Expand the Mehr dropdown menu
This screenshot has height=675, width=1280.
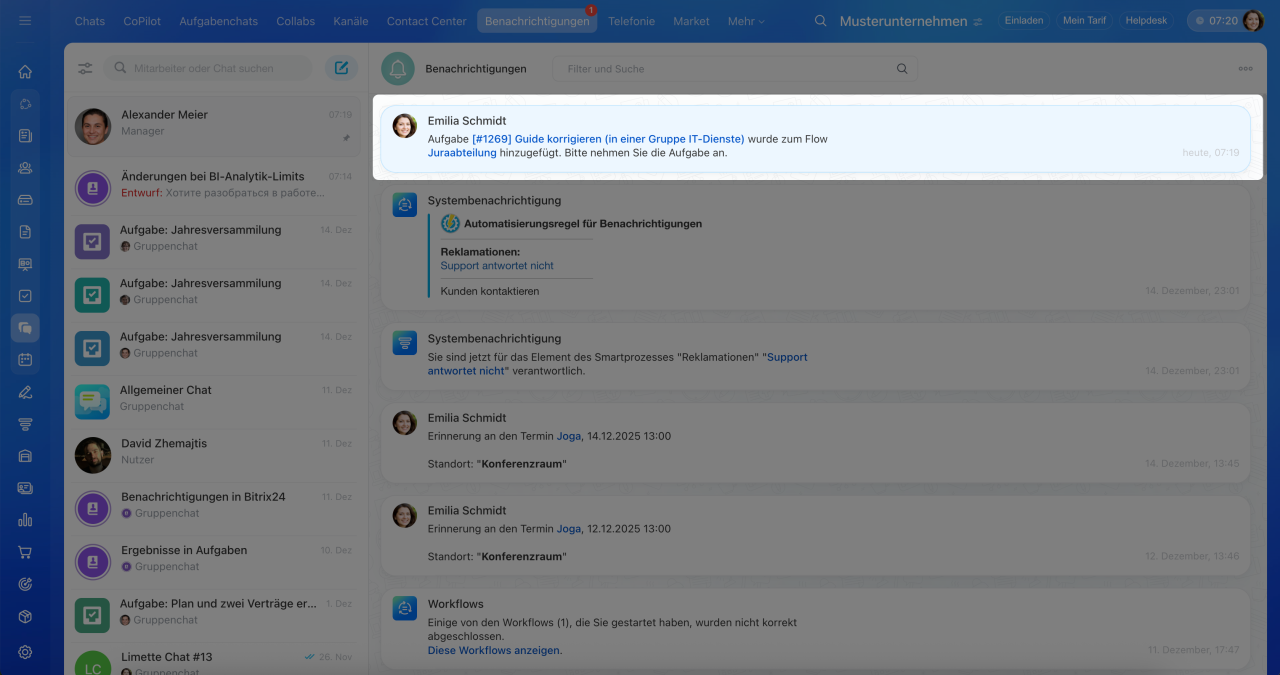[746, 21]
